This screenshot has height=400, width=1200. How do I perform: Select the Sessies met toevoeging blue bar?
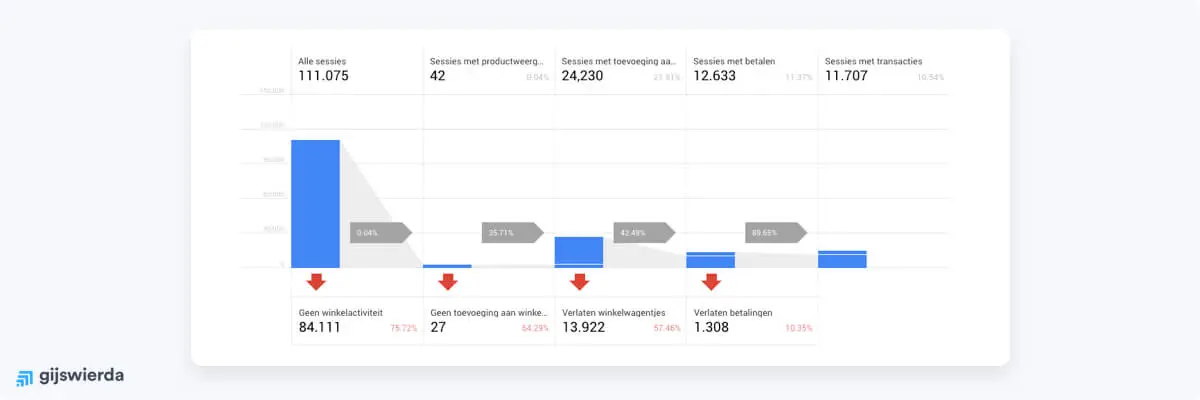[x=579, y=252]
